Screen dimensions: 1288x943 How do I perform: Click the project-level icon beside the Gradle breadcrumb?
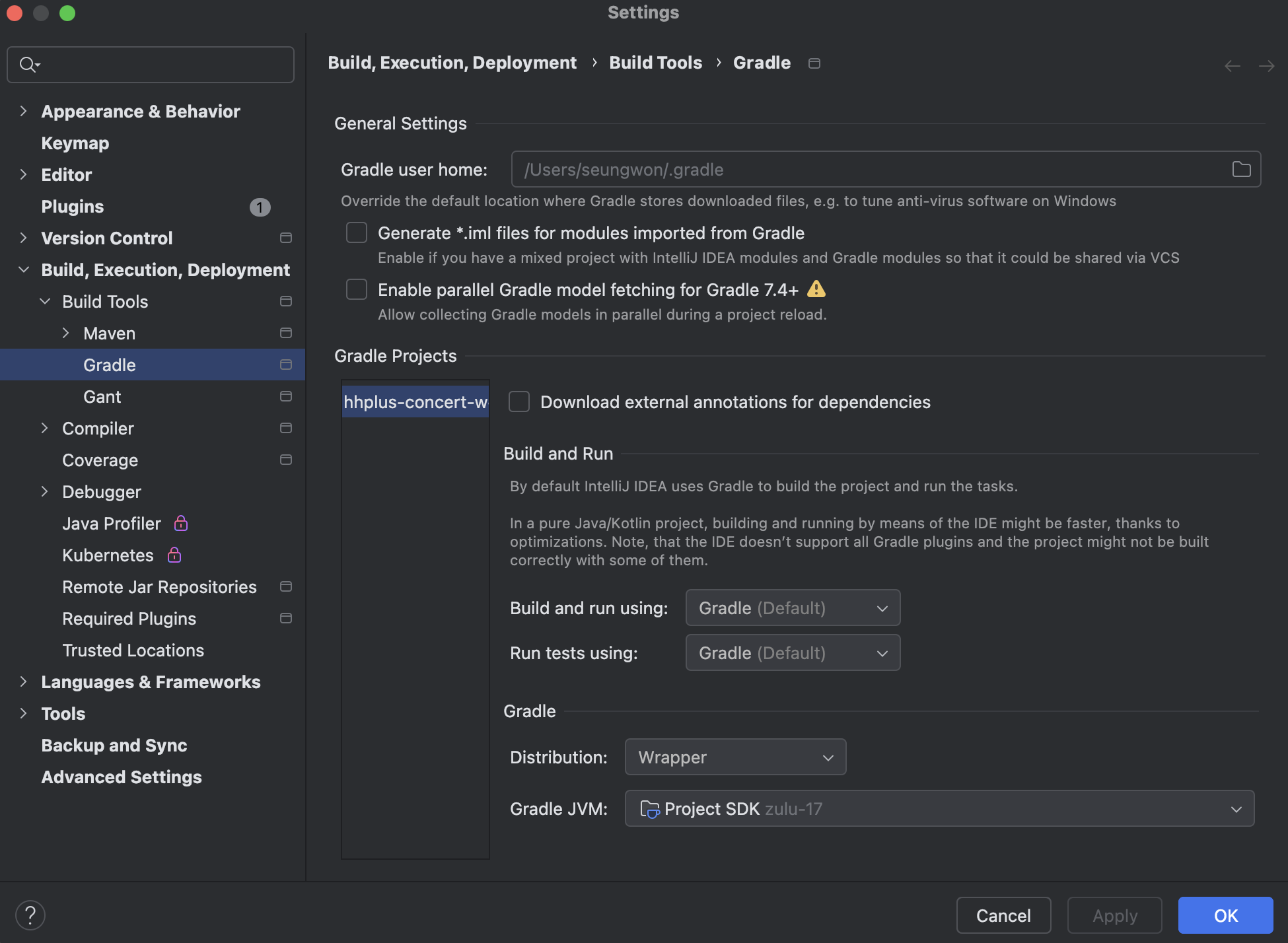click(x=814, y=63)
